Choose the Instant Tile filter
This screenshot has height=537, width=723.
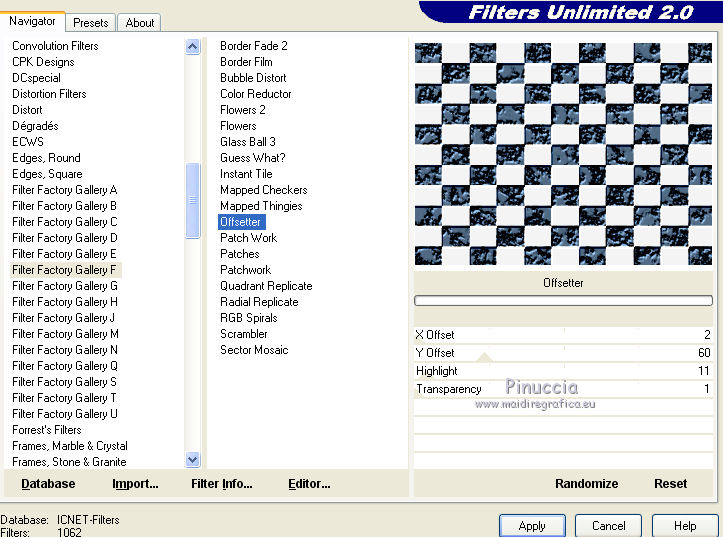pos(246,174)
